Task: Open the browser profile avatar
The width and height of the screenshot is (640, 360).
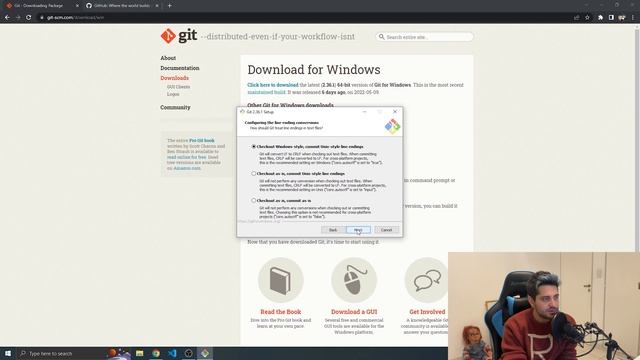Action: coord(622,18)
